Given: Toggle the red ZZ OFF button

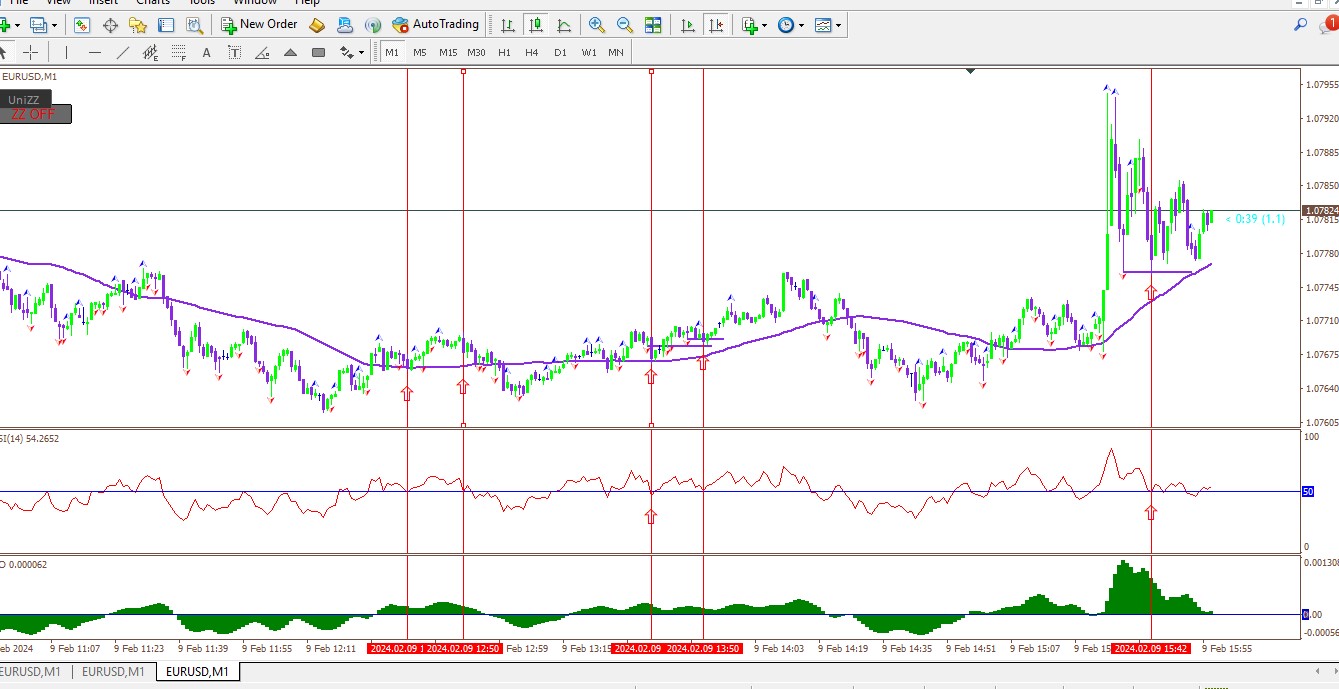Looking at the screenshot, I should coord(36,114).
